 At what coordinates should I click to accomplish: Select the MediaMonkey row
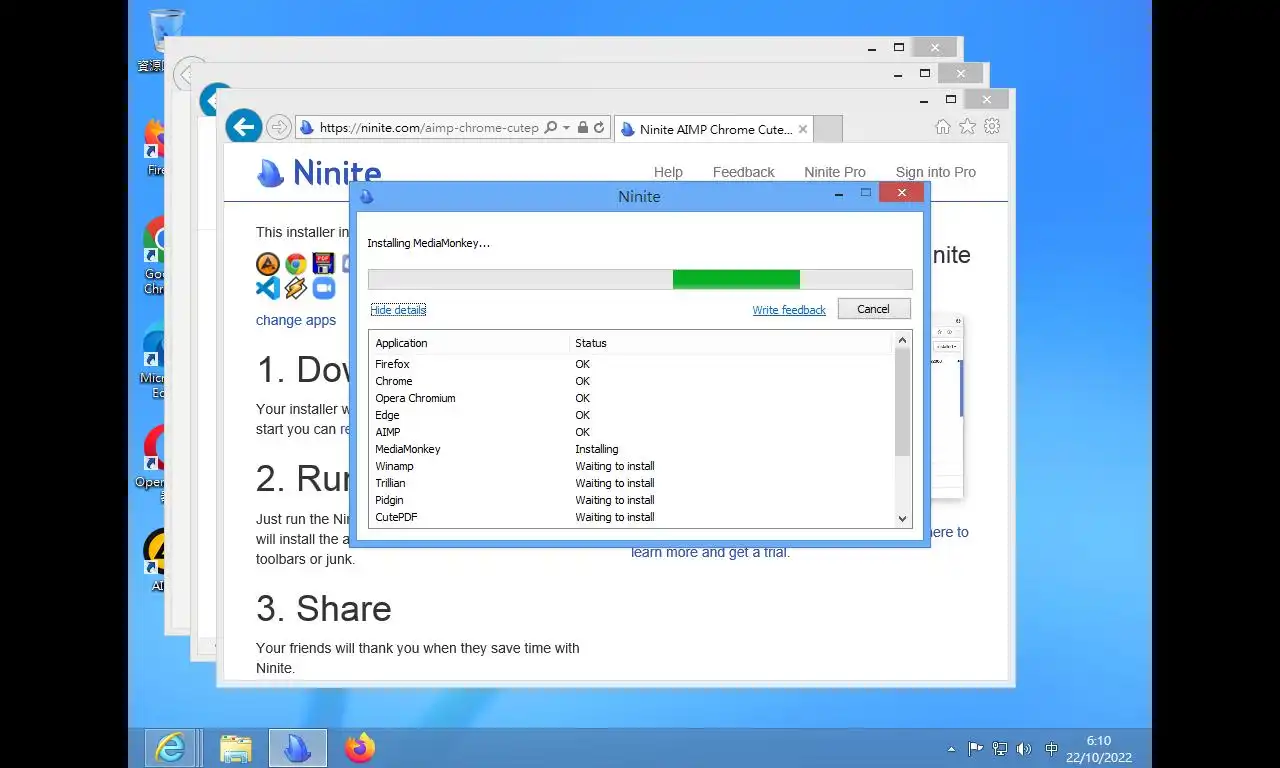[632, 449]
